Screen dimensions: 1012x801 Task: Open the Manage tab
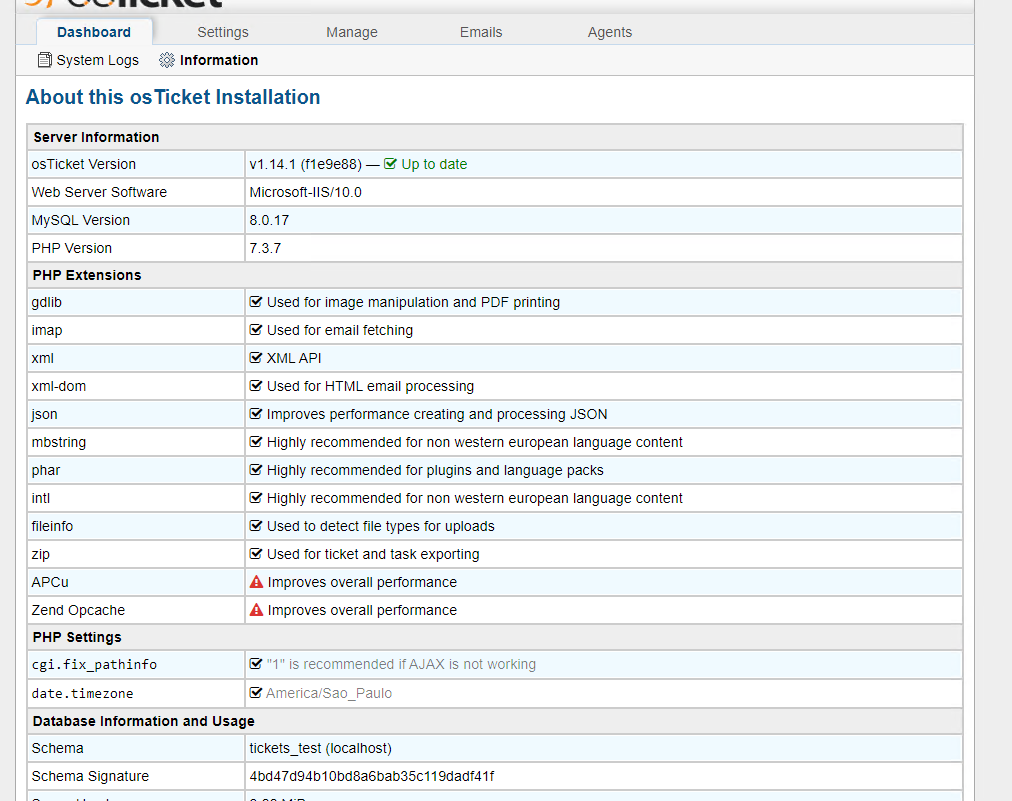[x=352, y=32]
